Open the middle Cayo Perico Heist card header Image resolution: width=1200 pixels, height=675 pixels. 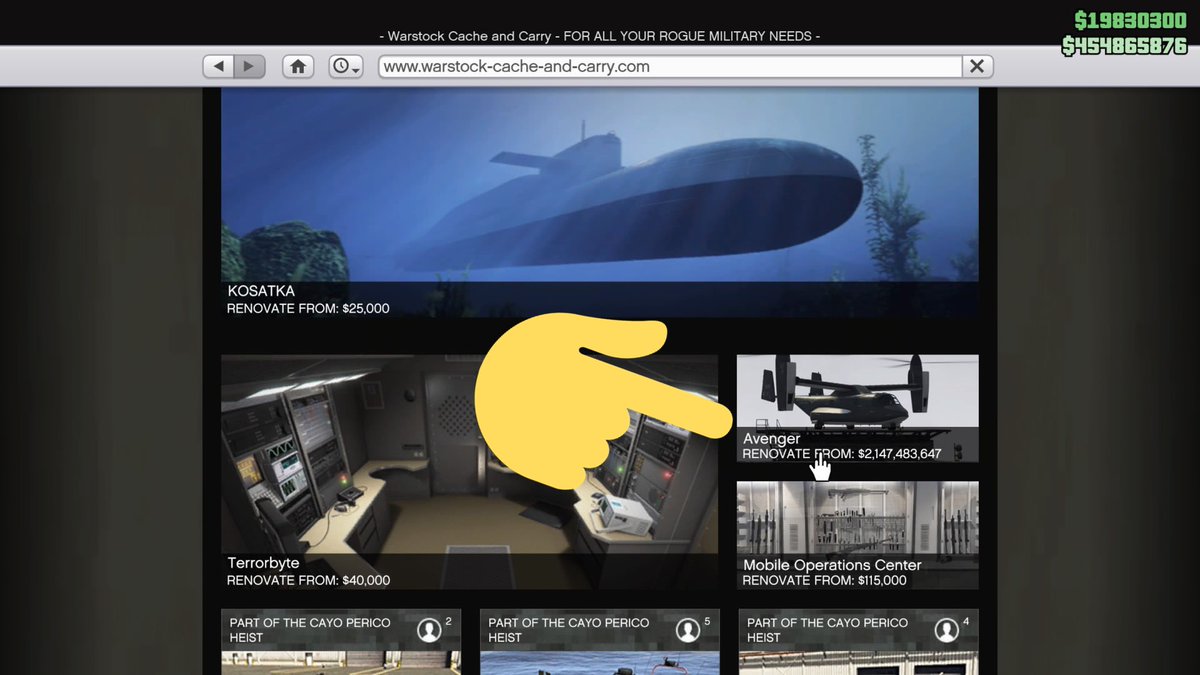[x=600, y=630]
